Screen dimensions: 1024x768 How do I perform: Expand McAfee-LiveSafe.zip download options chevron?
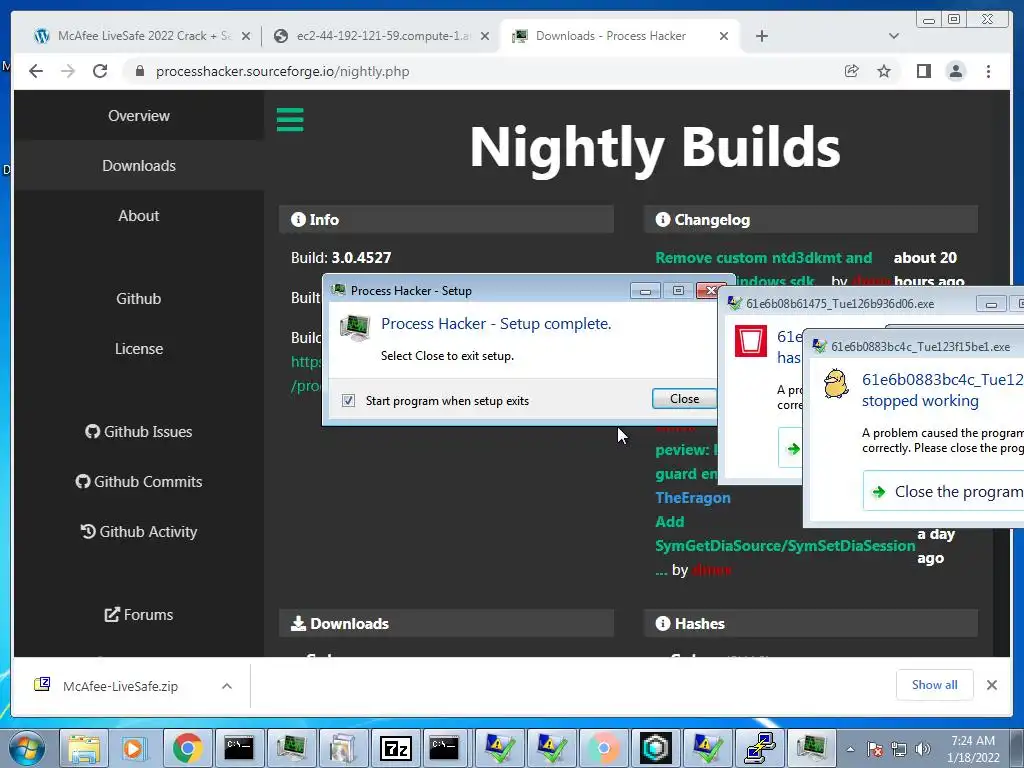point(227,686)
